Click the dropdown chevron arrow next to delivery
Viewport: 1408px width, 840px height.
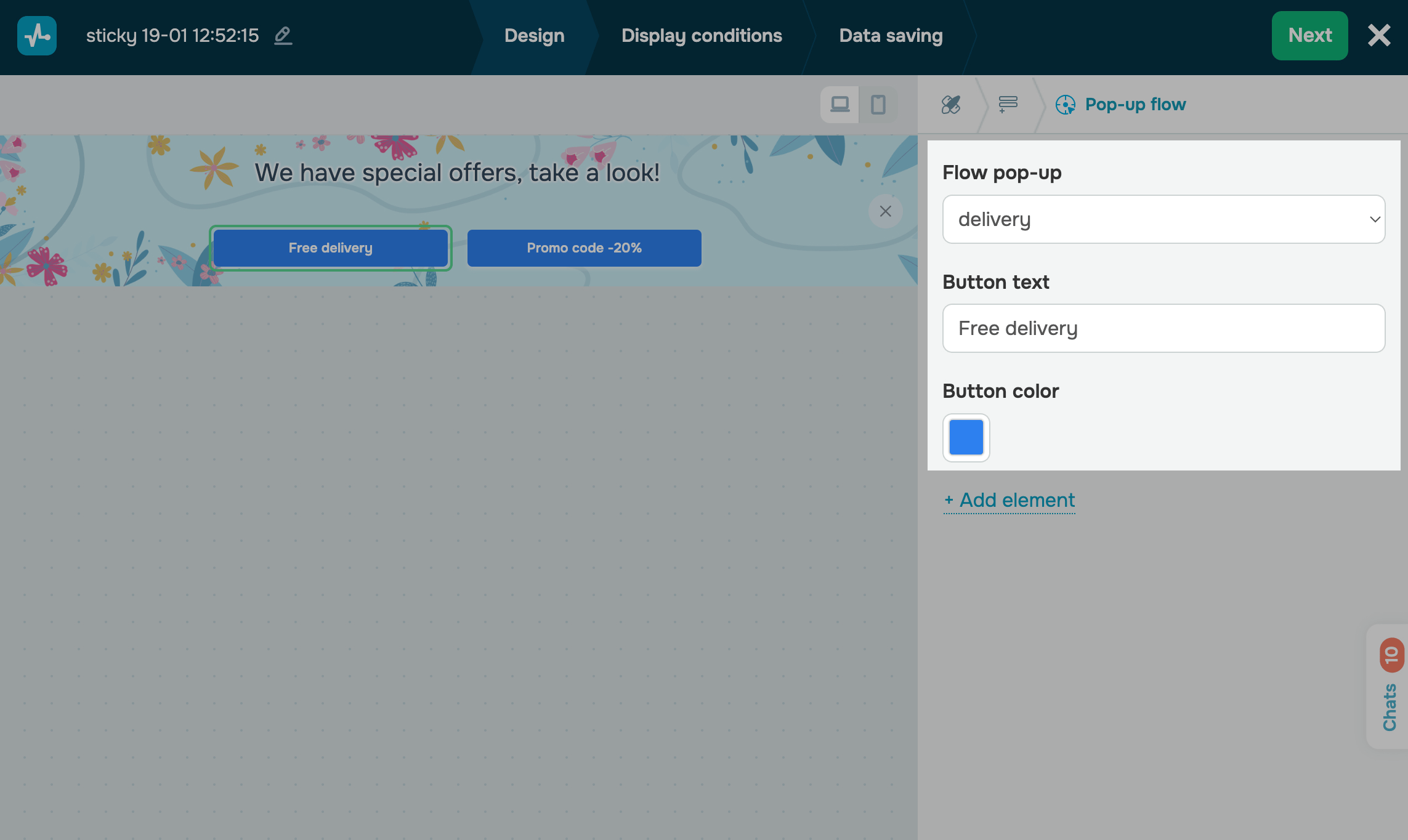[1374, 219]
